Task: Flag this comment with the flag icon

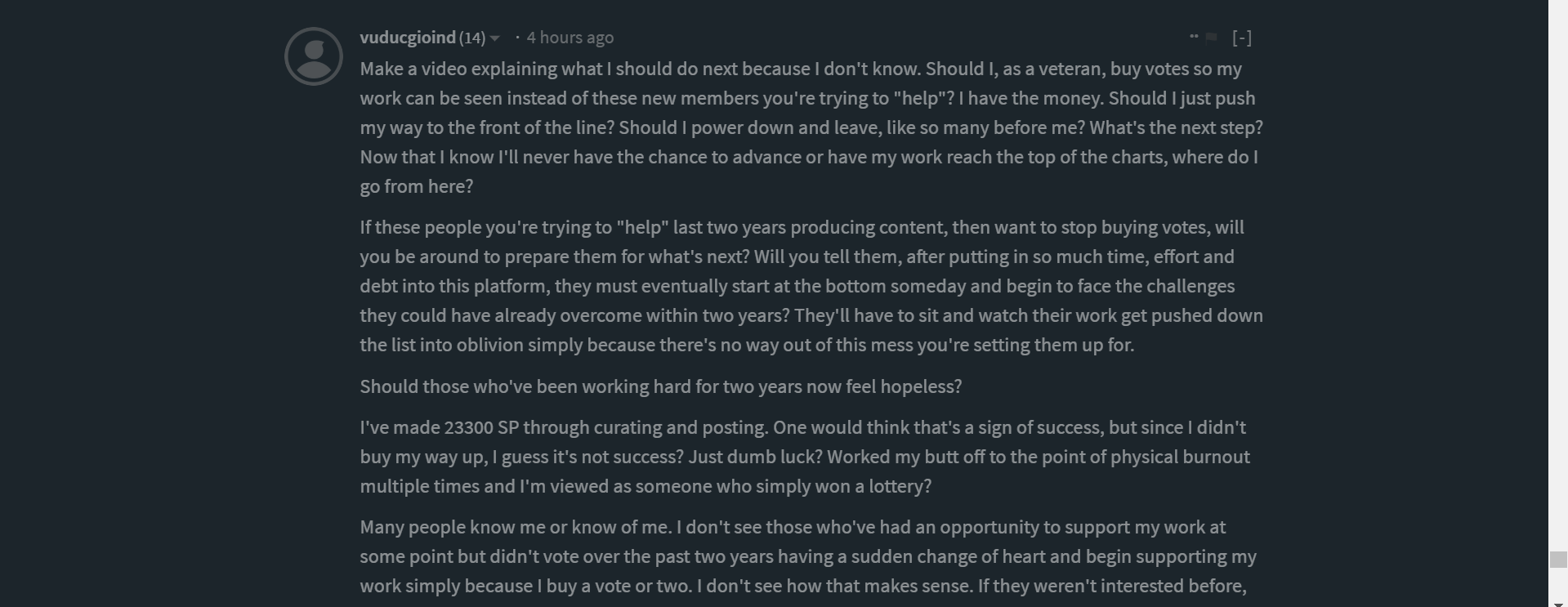Action: [1212, 38]
